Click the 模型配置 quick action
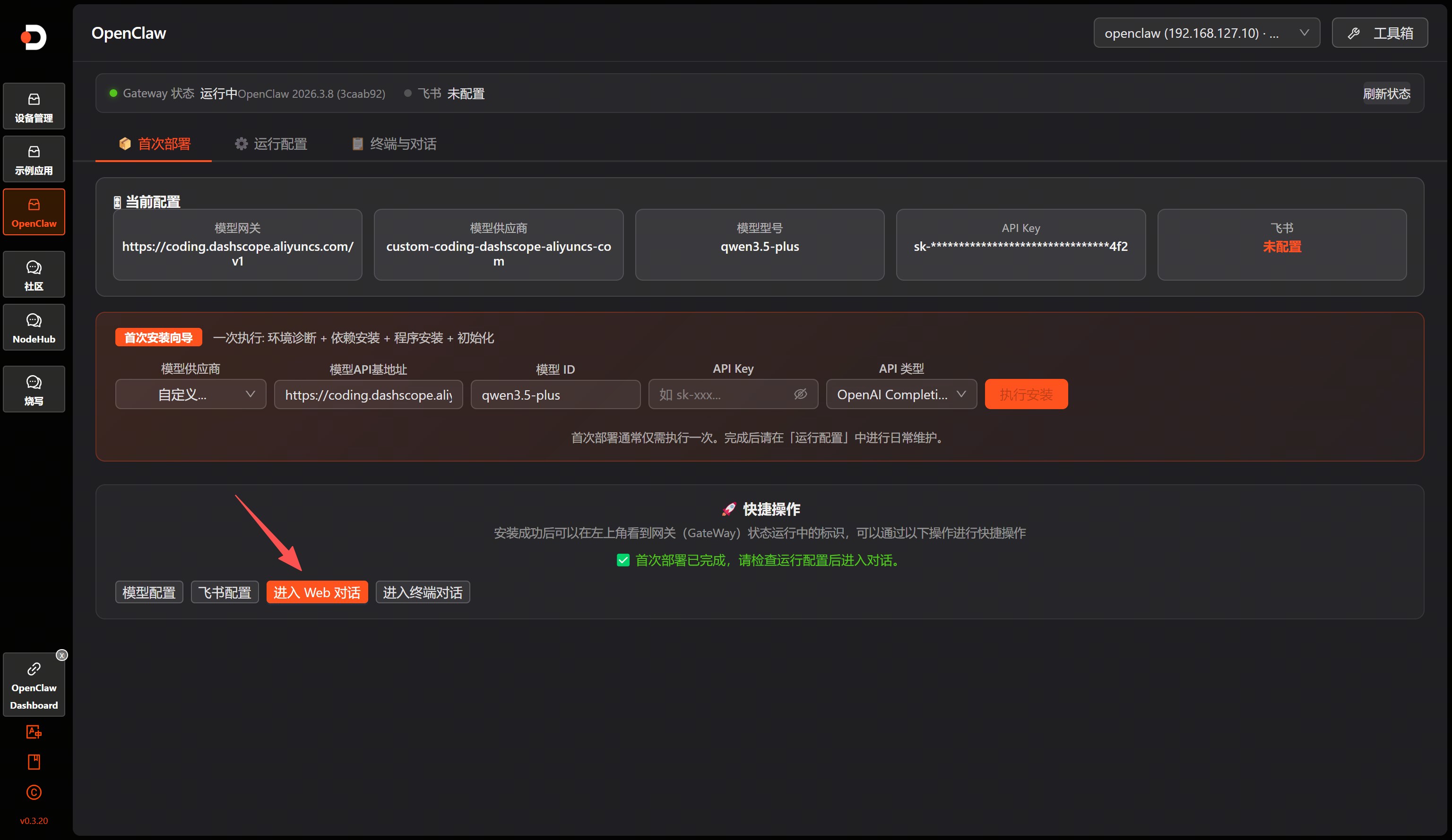Screen dimensions: 1452x840 point(149,592)
